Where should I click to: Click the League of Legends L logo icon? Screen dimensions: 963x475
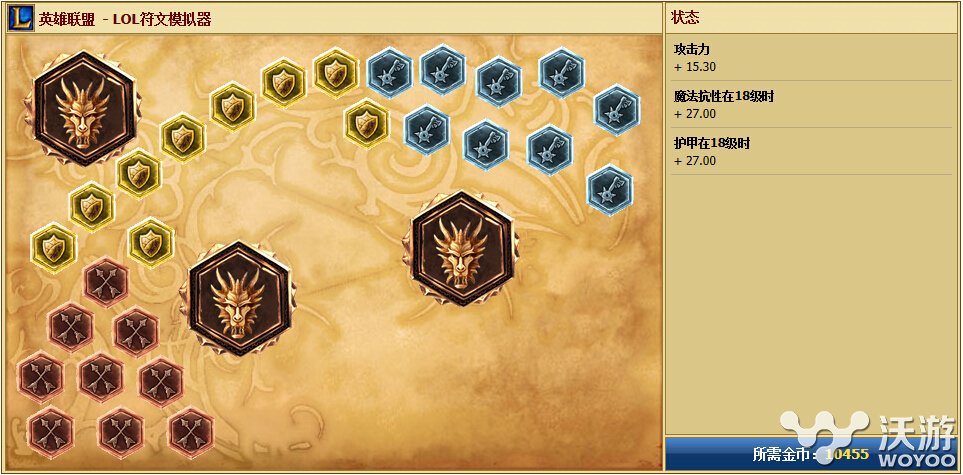tap(21, 19)
